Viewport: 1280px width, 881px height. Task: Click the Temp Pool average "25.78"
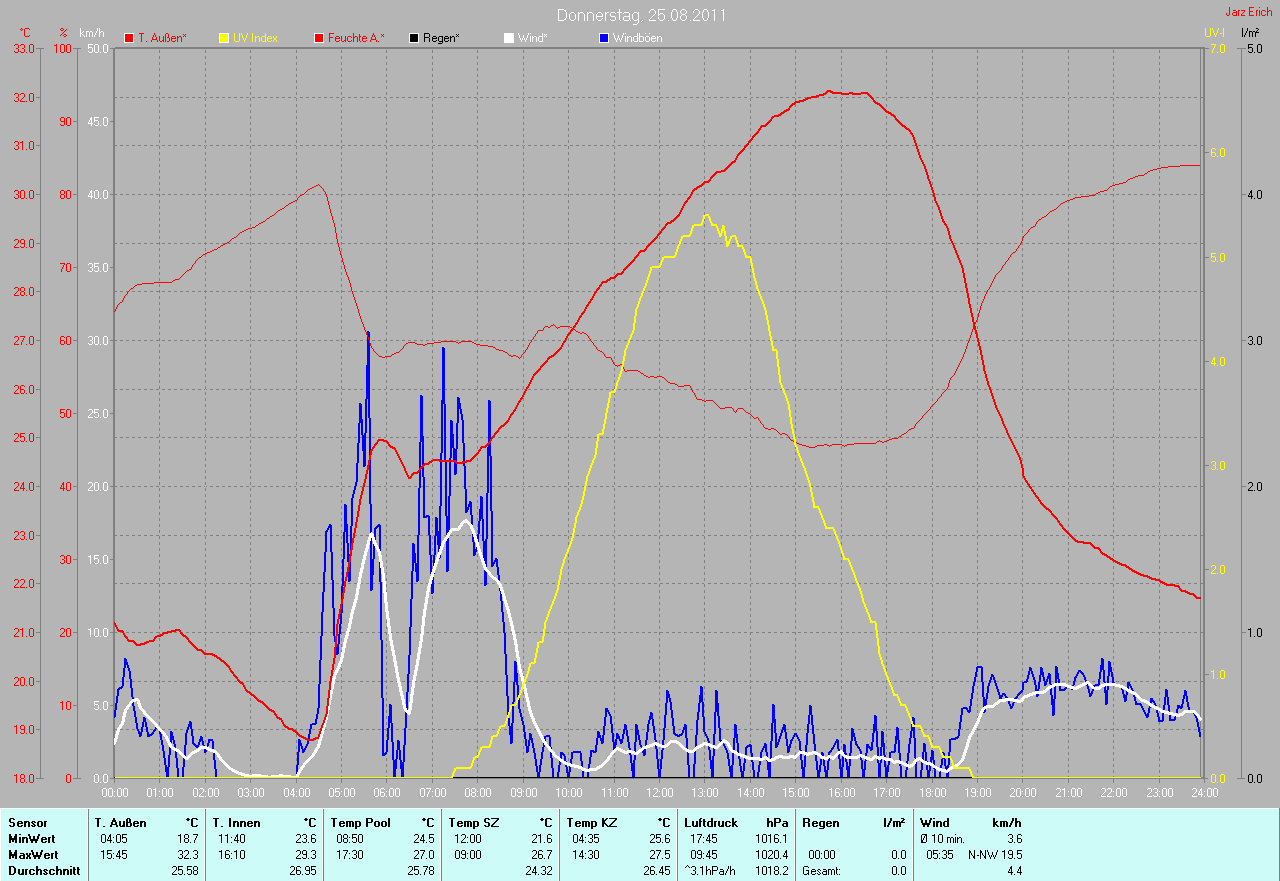click(x=421, y=871)
